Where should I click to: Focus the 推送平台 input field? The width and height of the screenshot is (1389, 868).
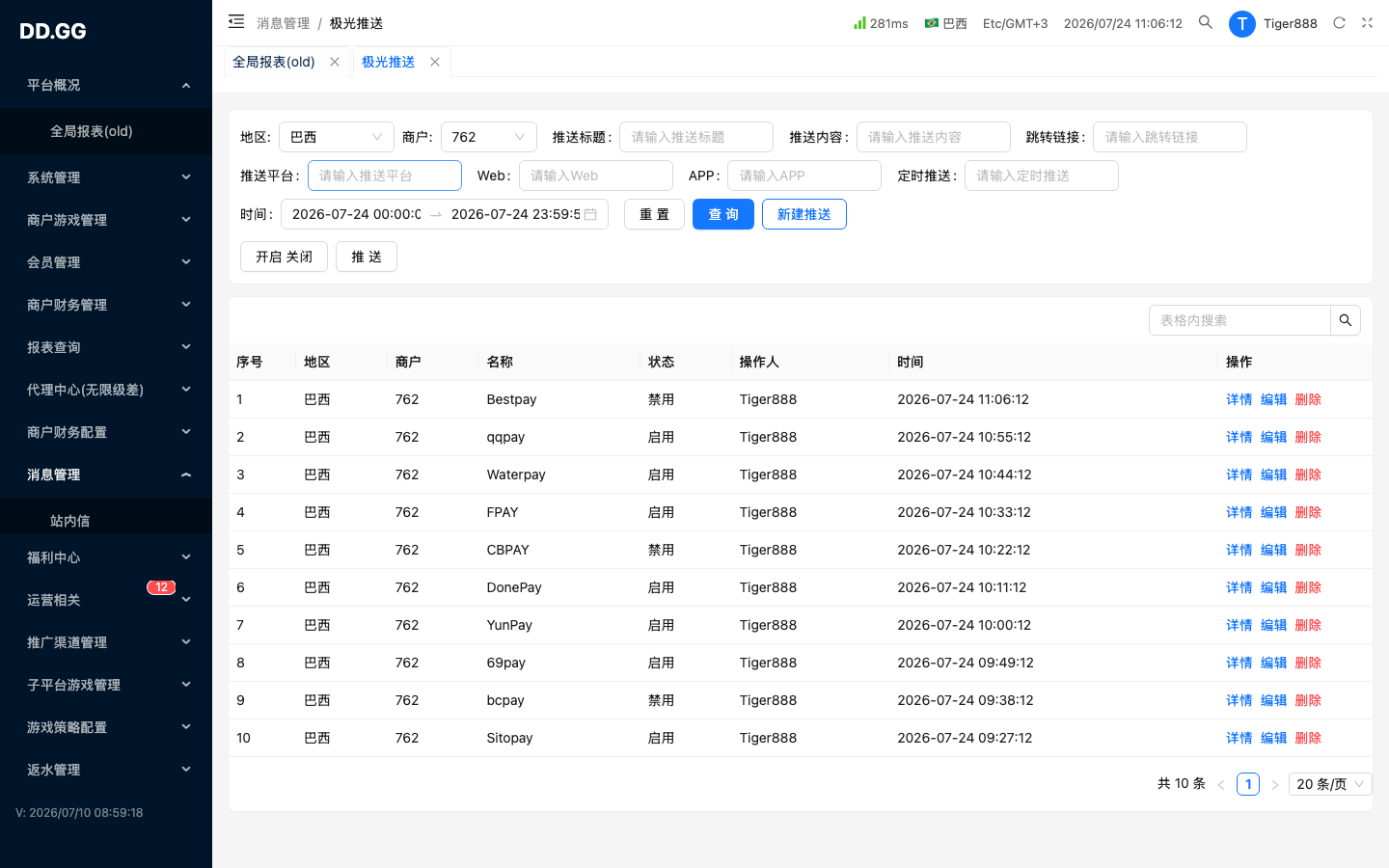coord(385,176)
